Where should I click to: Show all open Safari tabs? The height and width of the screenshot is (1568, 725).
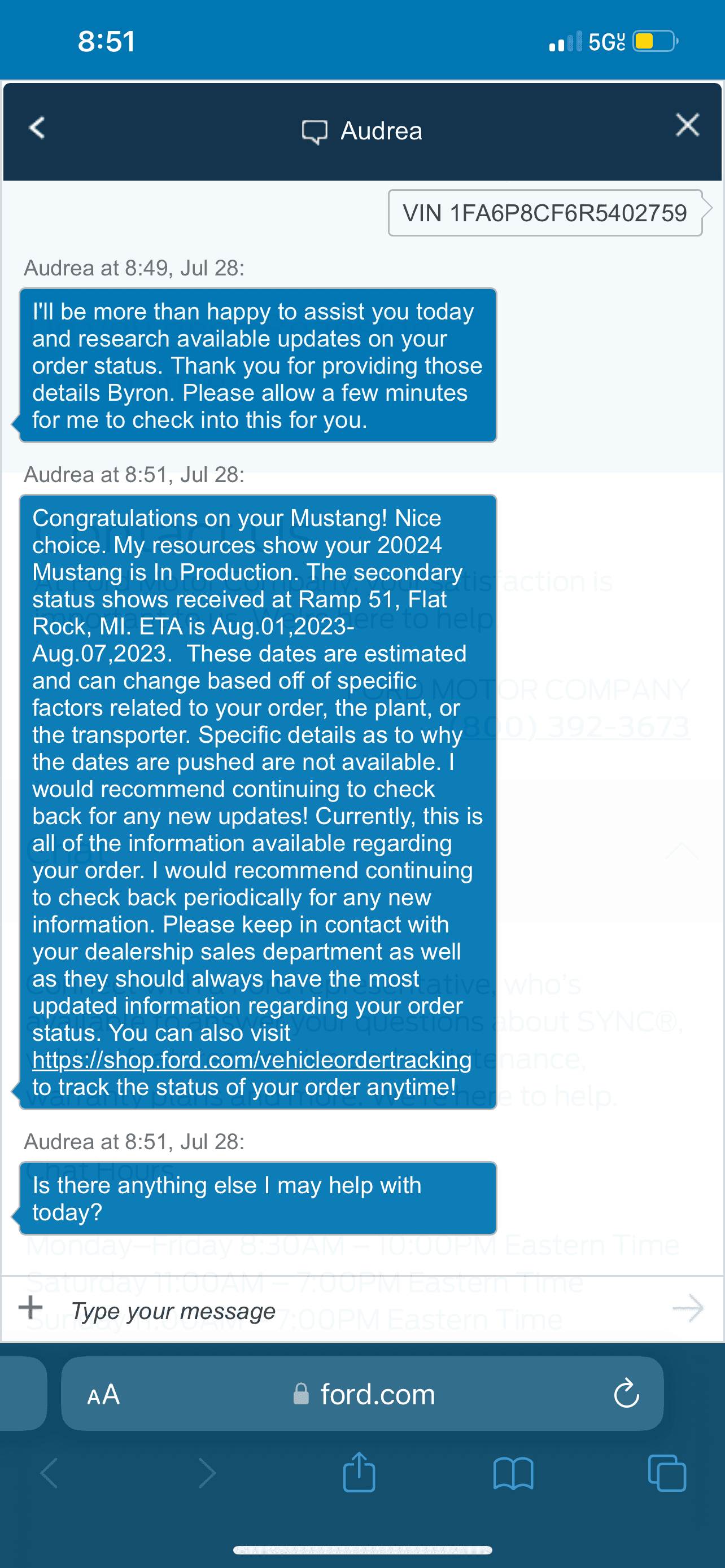667,1473
